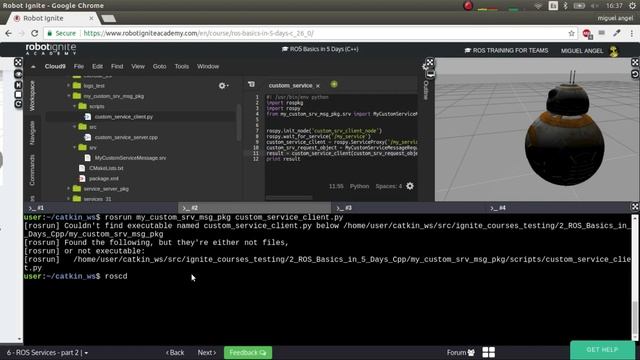Click the K icon on the left strip
This screenshot has height=360, width=640.
pyautogui.click(x=18, y=84)
